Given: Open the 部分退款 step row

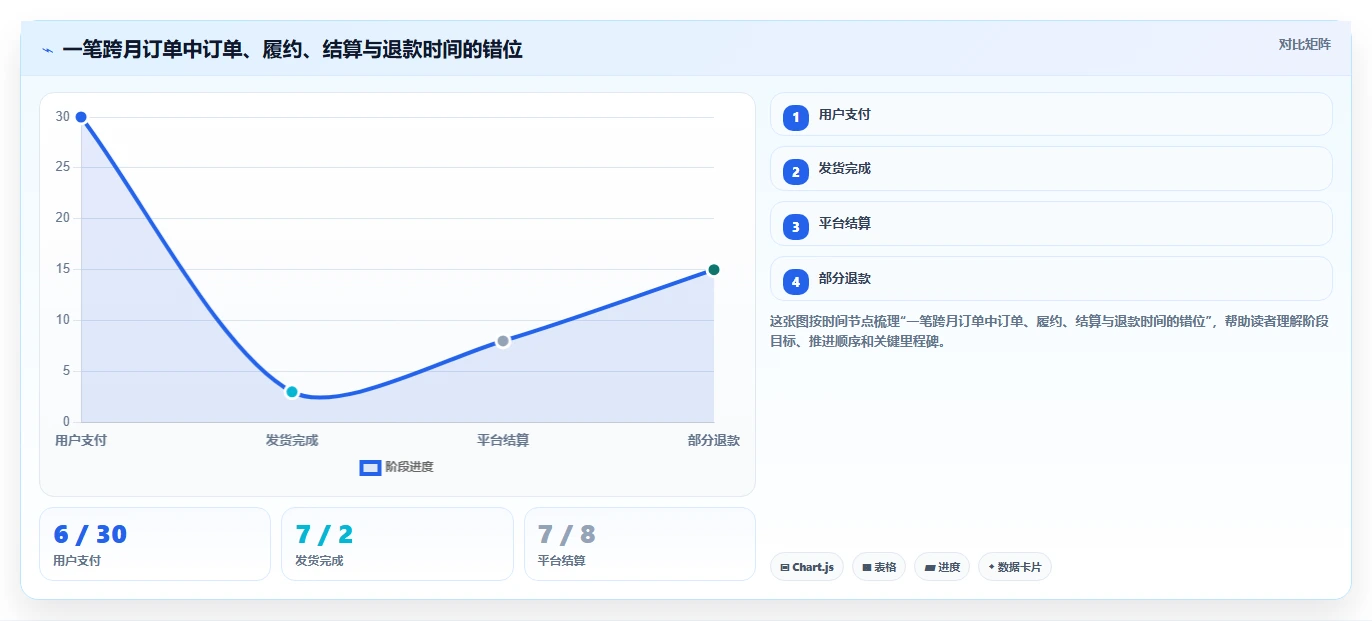Looking at the screenshot, I should pyautogui.click(x=1051, y=279).
